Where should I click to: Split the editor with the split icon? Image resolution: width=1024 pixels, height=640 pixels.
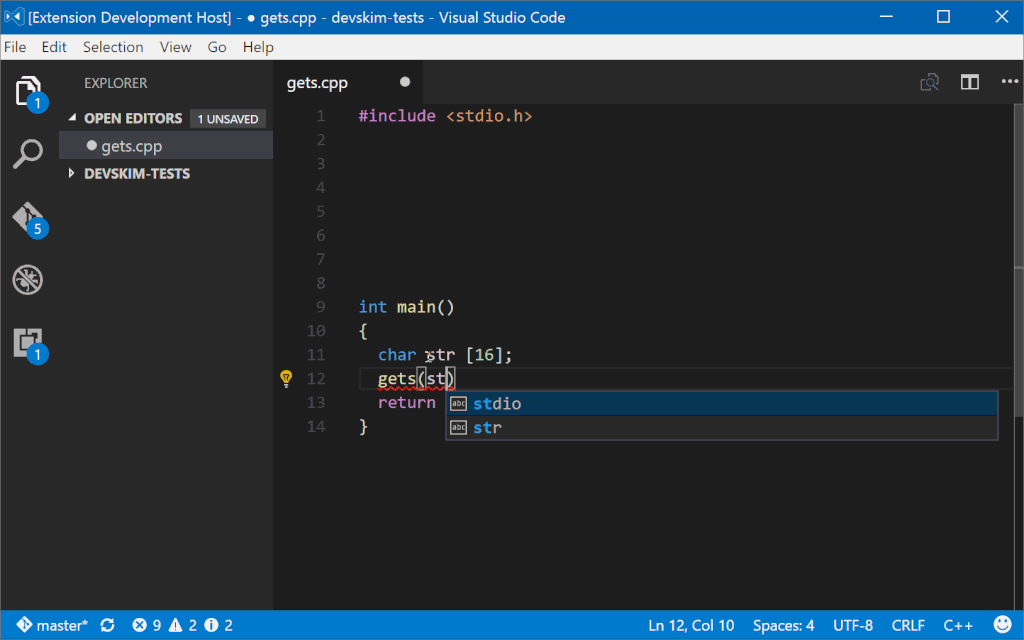[x=970, y=82]
